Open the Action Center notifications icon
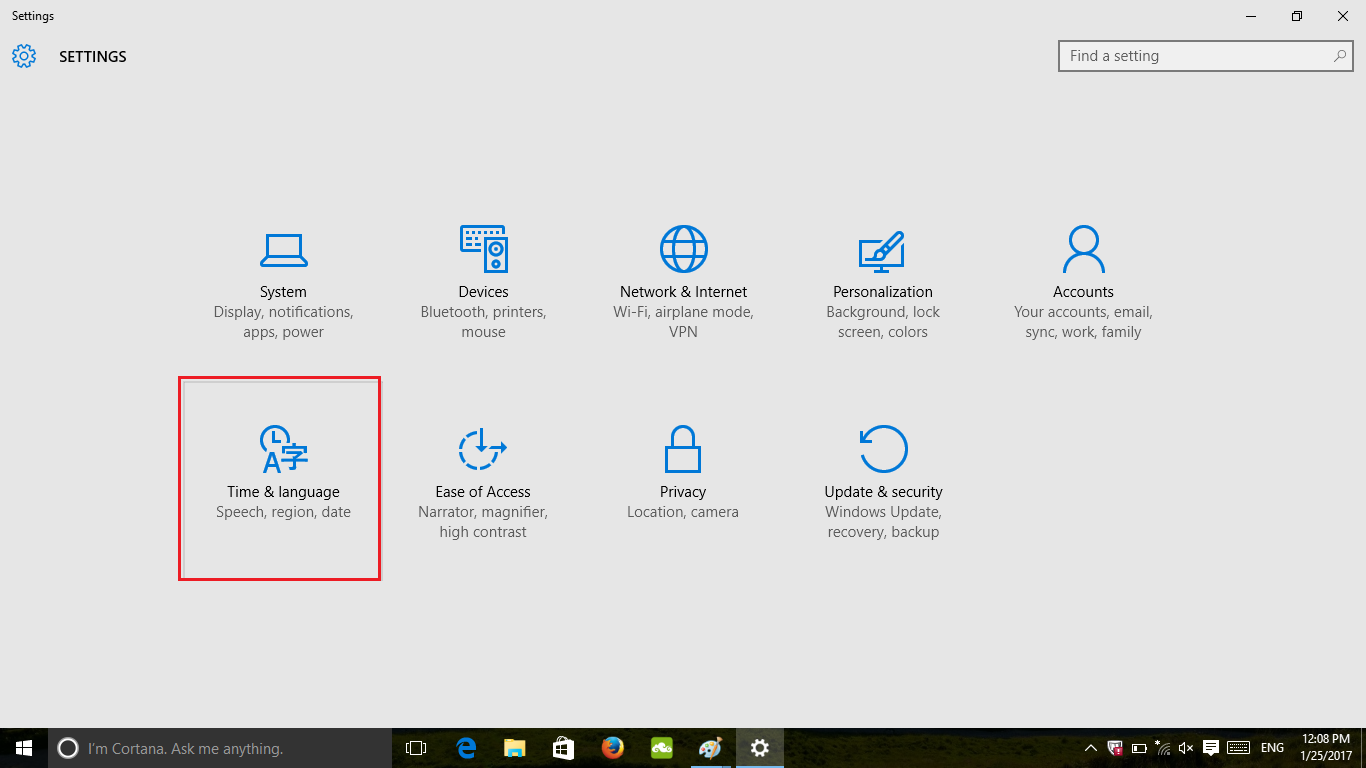This screenshot has width=1366, height=768. 1211,748
